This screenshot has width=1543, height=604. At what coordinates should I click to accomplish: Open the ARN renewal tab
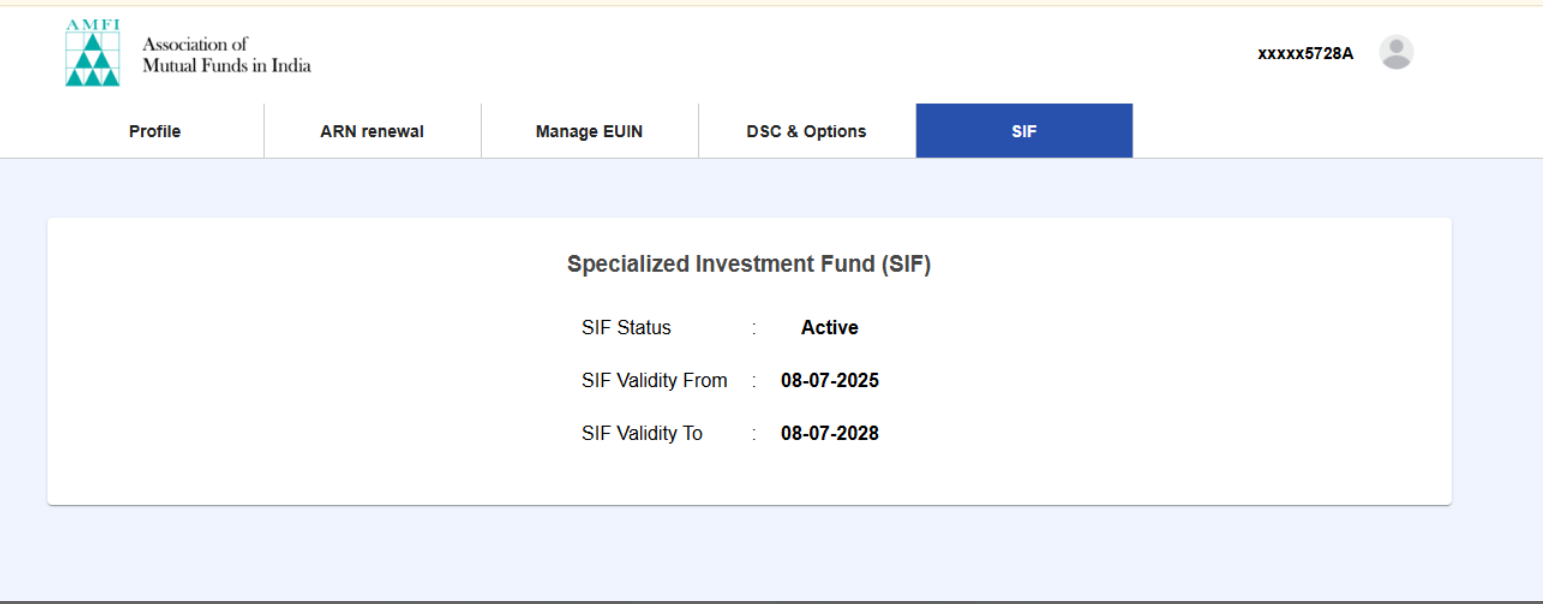pyautogui.click(x=372, y=131)
